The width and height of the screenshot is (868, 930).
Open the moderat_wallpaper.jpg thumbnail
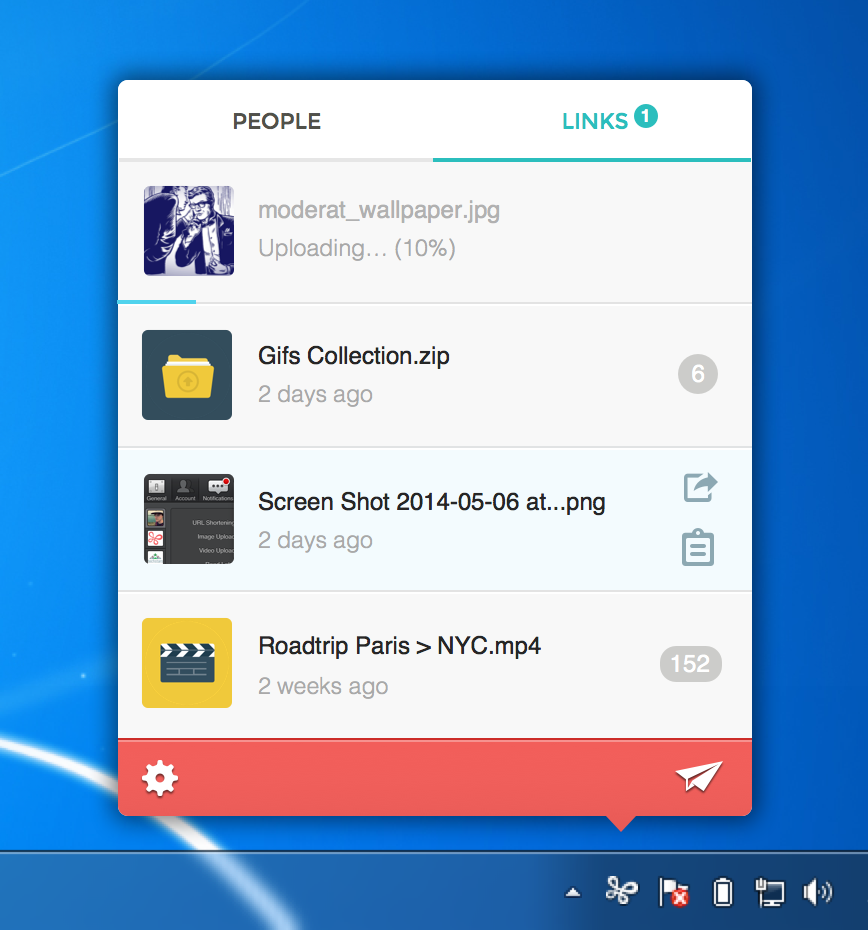[x=189, y=231]
